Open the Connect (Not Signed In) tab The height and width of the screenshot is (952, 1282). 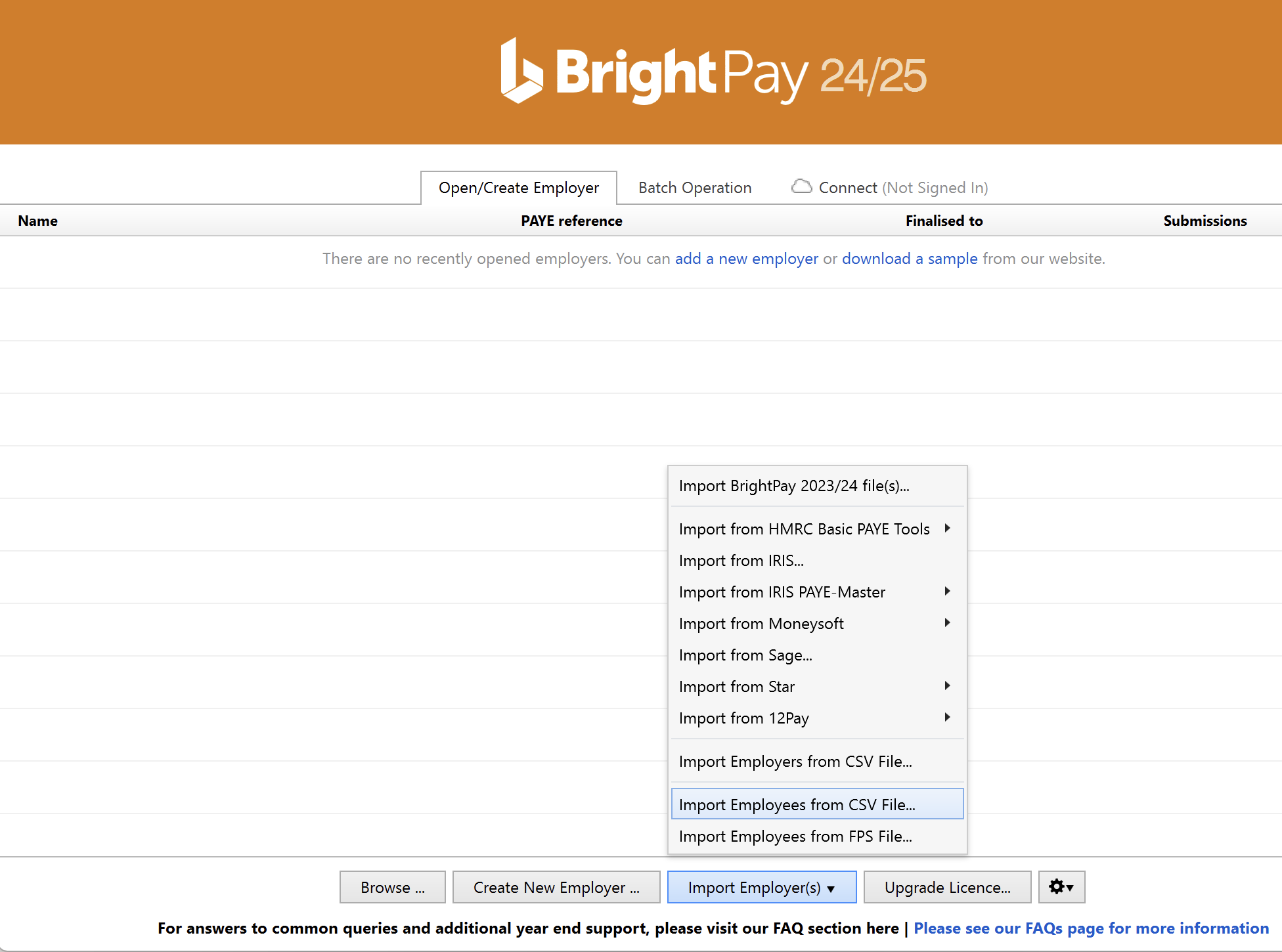coord(890,188)
